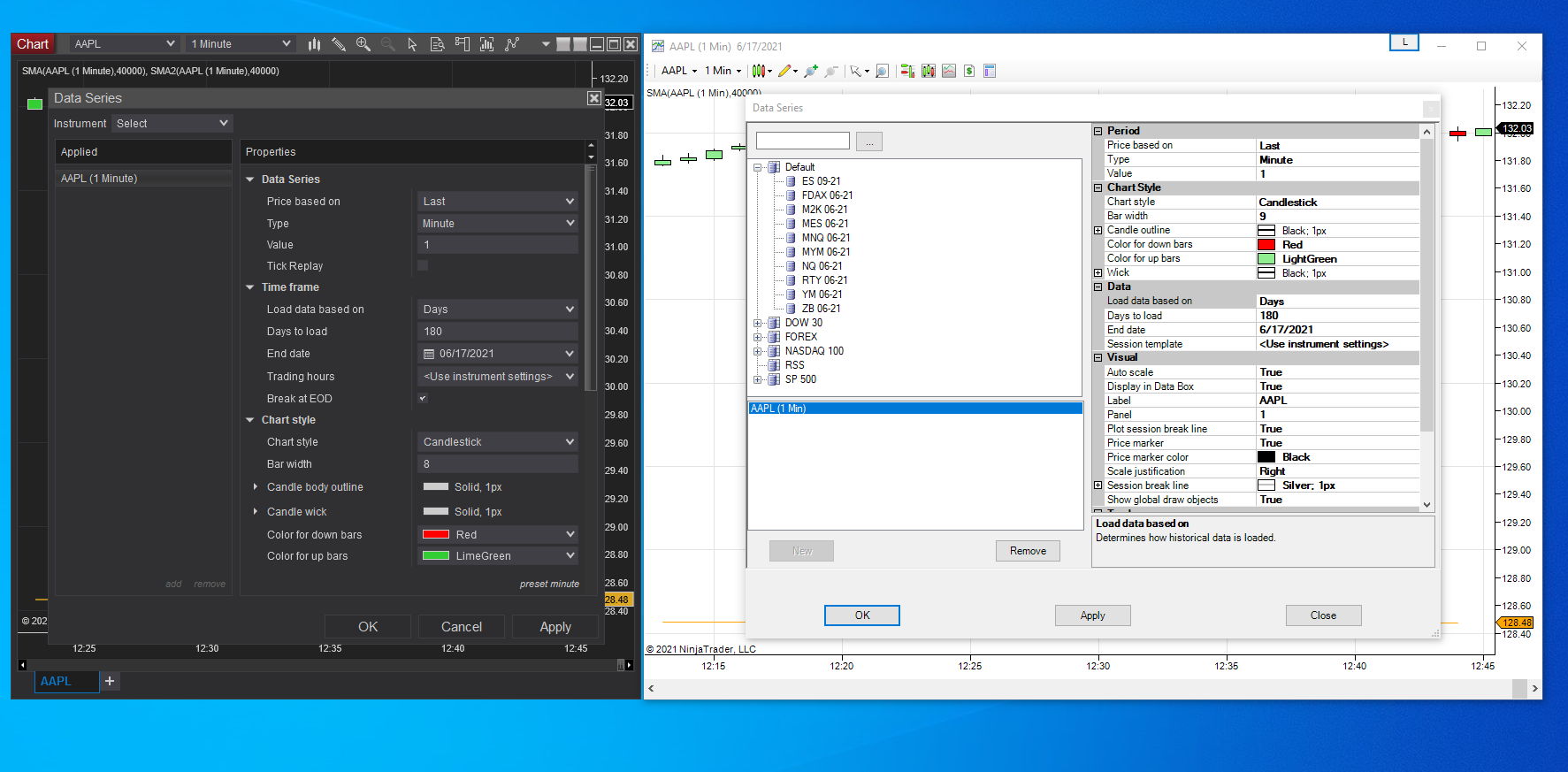
Task: Collapse the Period section in the property grid
Action: click(1098, 131)
